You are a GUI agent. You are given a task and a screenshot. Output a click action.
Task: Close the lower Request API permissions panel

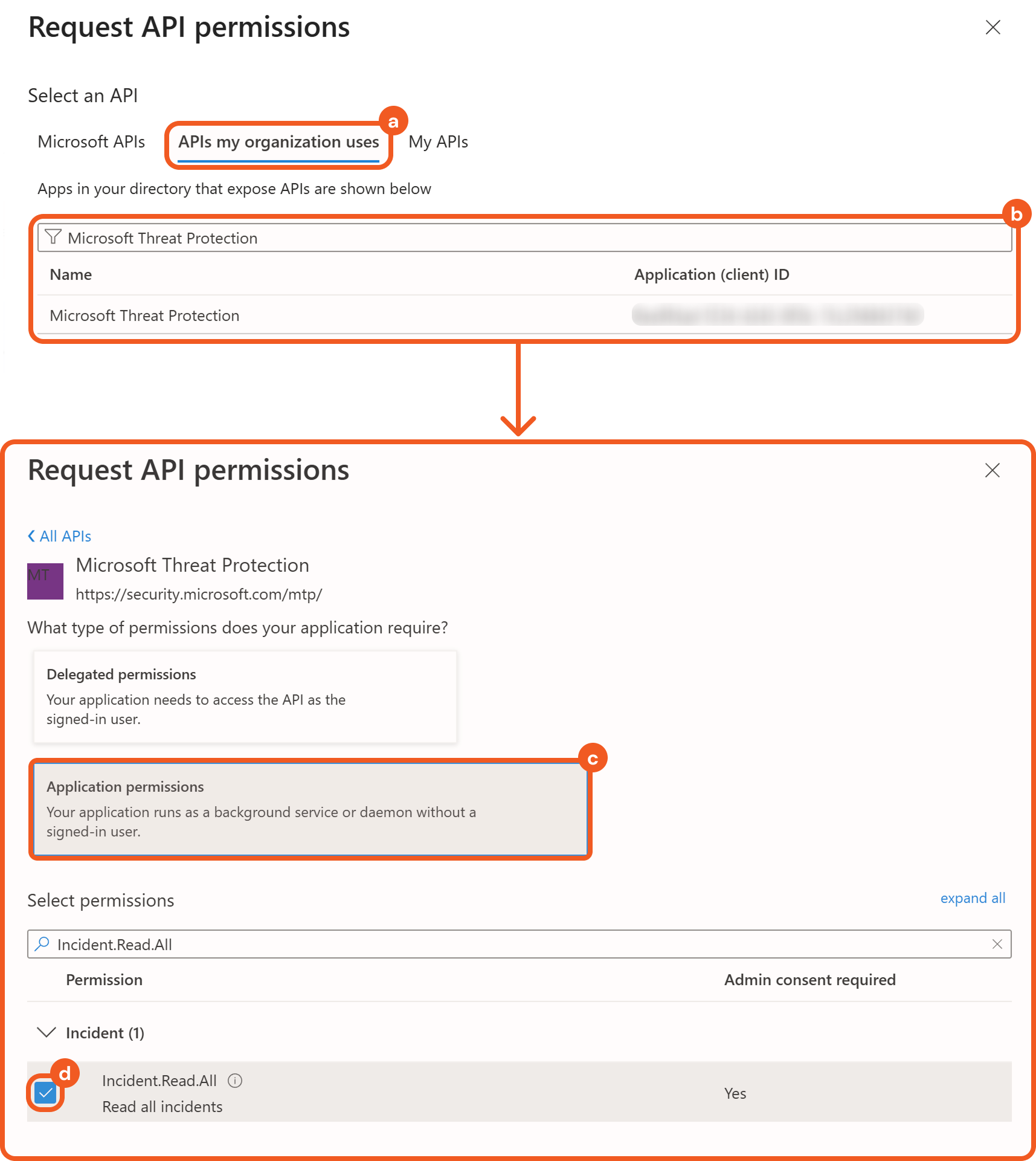(x=992, y=471)
